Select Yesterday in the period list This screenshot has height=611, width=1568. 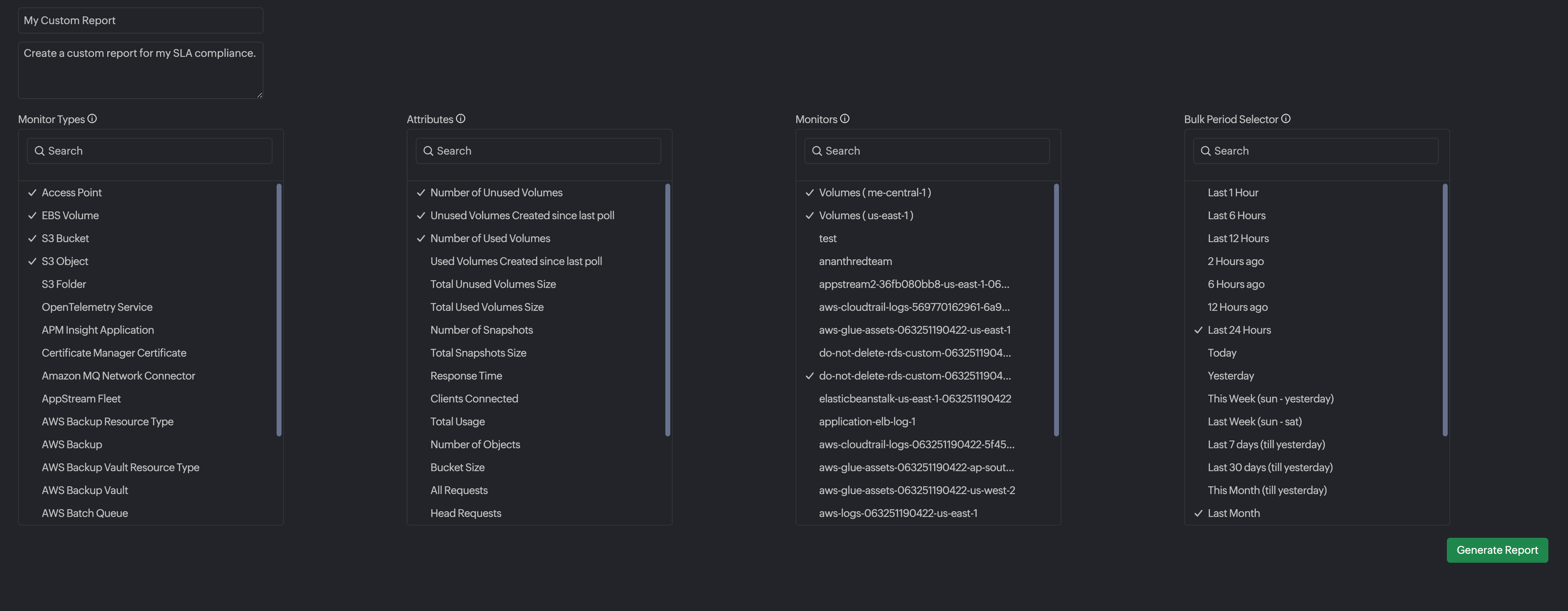click(x=1231, y=376)
